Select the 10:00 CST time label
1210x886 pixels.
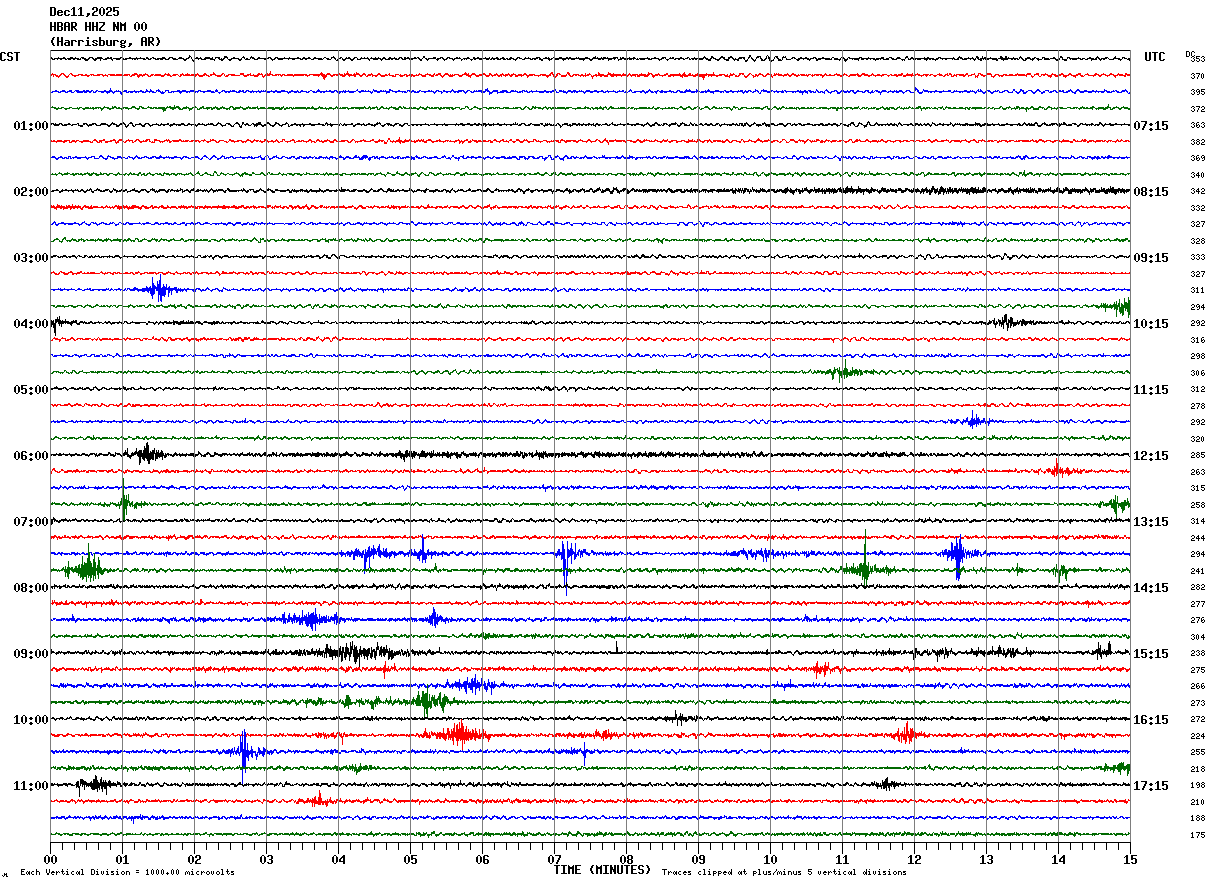tap(31, 720)
